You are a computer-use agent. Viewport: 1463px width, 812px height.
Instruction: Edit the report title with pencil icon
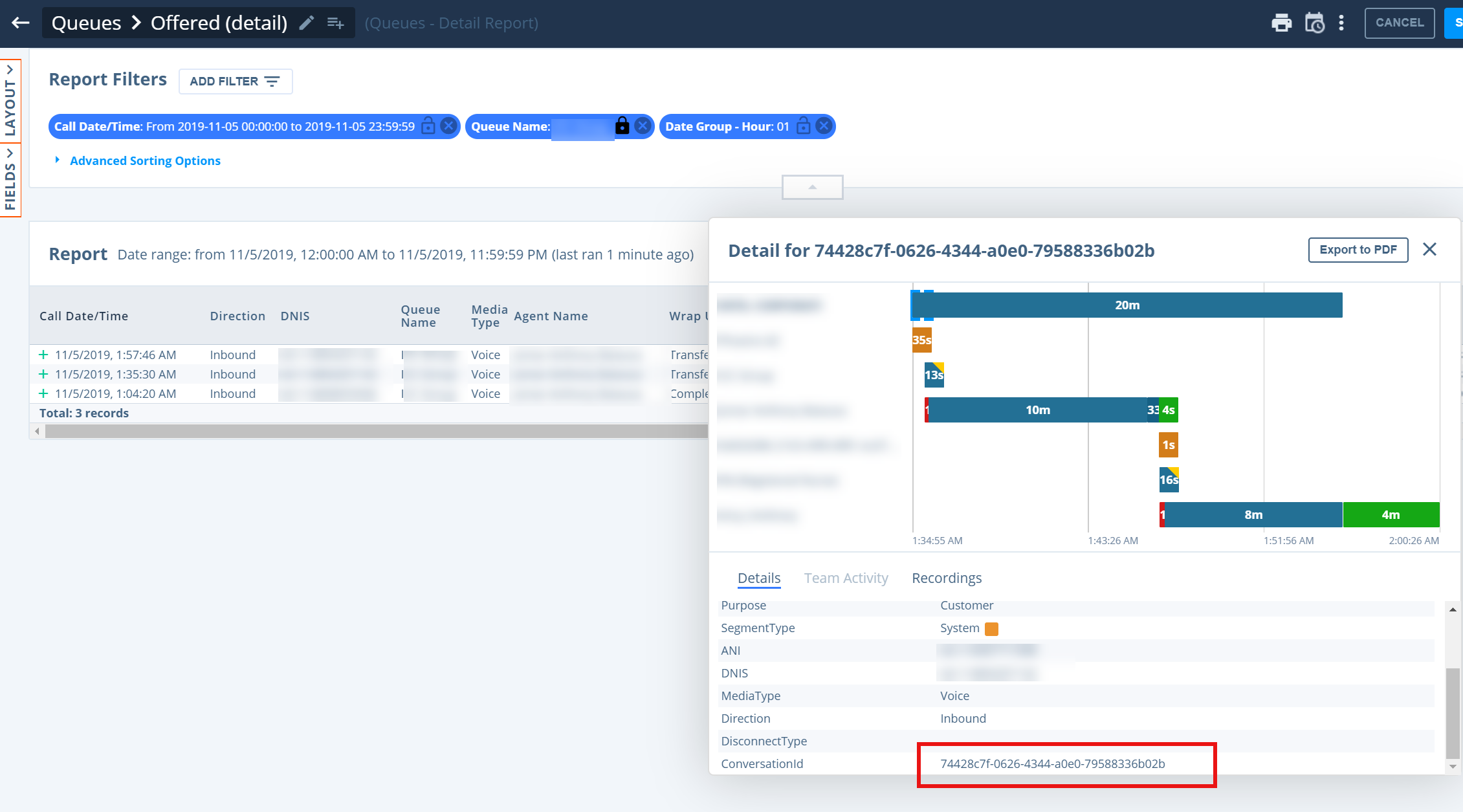pos(307,23)
